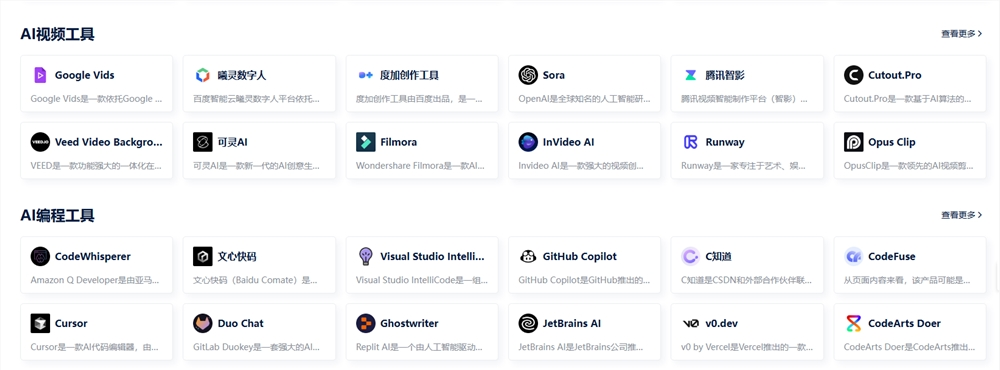
Task: Open the Cursor title link
Action: coord(71,323)
